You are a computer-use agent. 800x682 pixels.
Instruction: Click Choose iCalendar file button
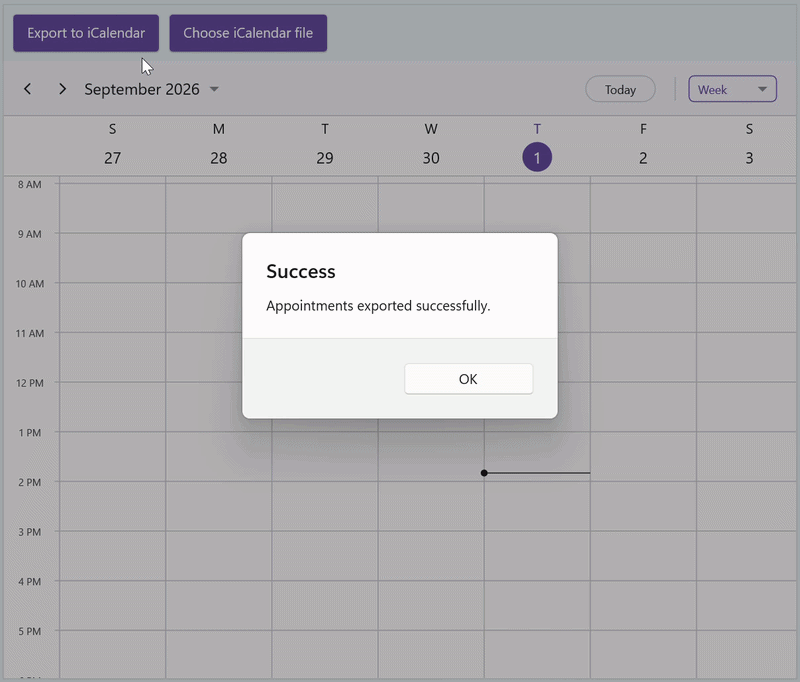(248, 33)
